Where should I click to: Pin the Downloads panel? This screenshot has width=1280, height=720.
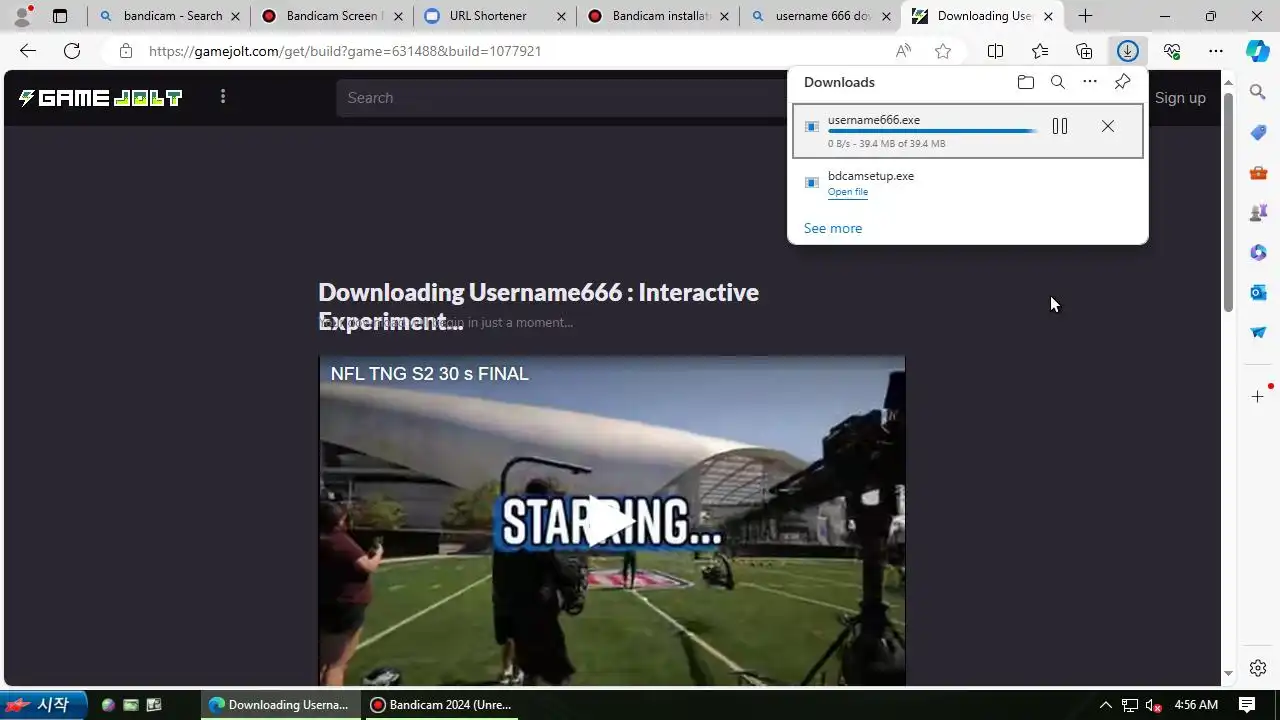point(1122,82)
